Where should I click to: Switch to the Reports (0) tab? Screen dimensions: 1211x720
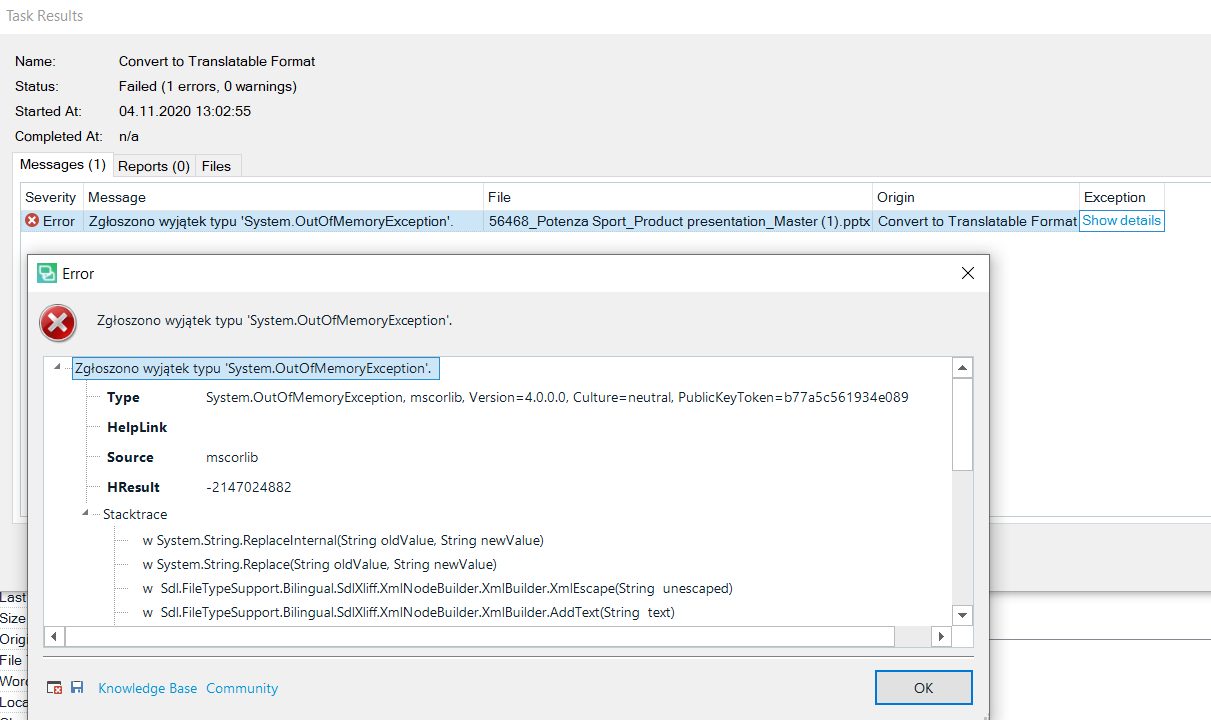[x=153, y=166]
